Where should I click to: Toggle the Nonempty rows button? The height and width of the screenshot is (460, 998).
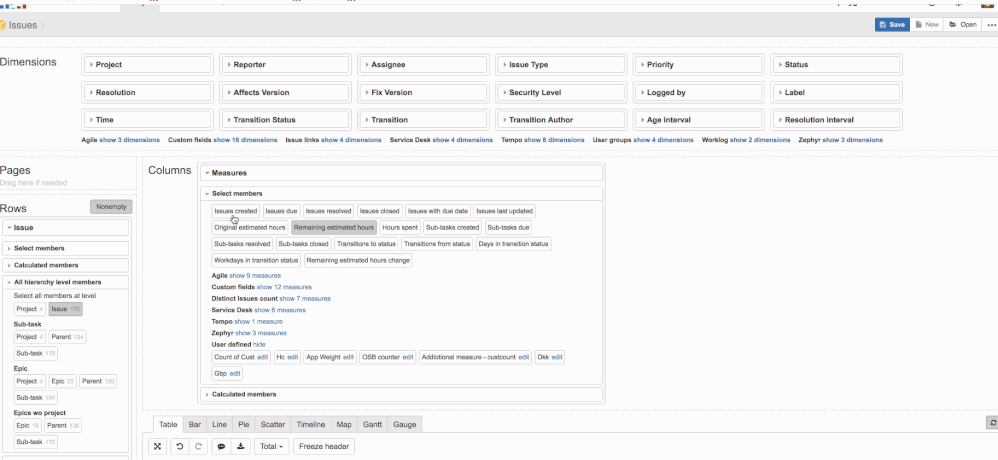[x=111, y=207]
